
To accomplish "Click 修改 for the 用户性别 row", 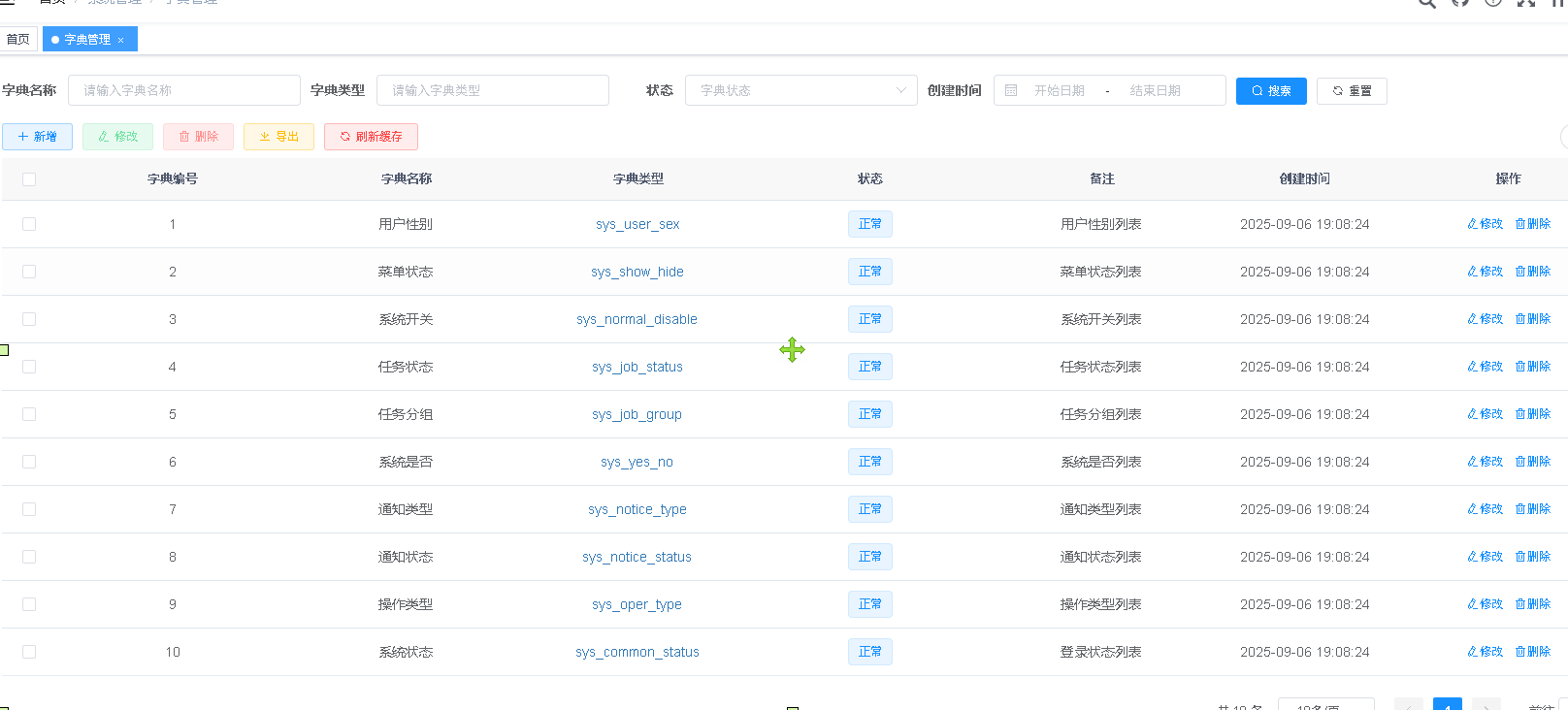I will pos(1485,224).
